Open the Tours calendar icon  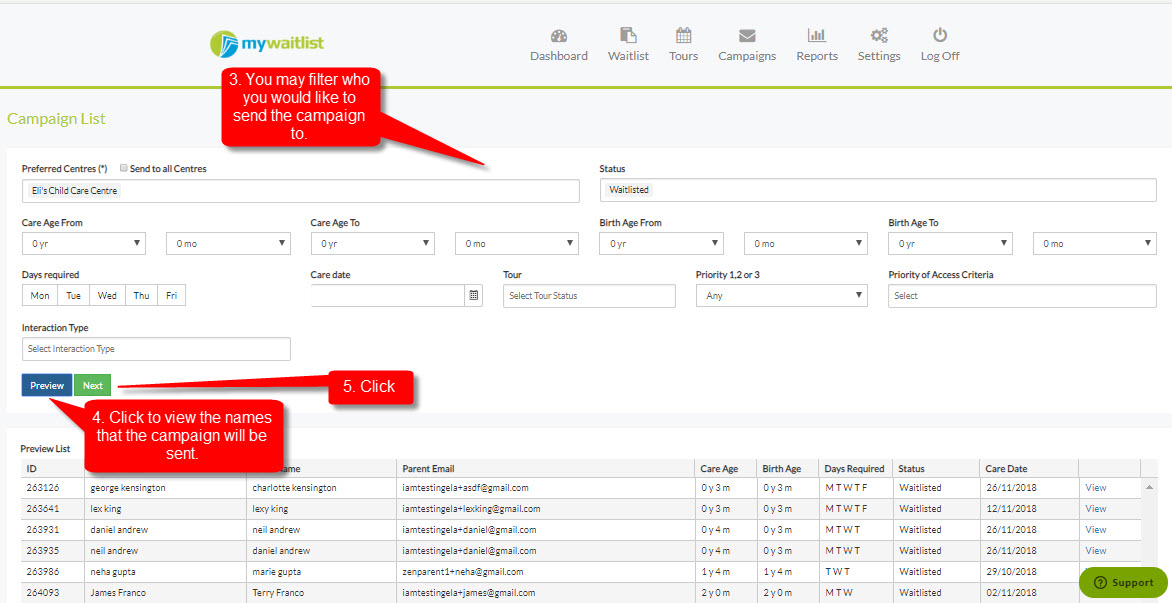683,35
